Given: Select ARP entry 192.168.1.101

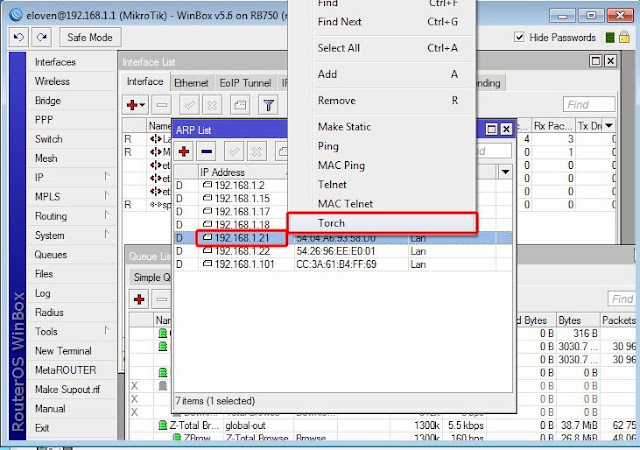Looking at the screenshot, I should click(343, 264).
